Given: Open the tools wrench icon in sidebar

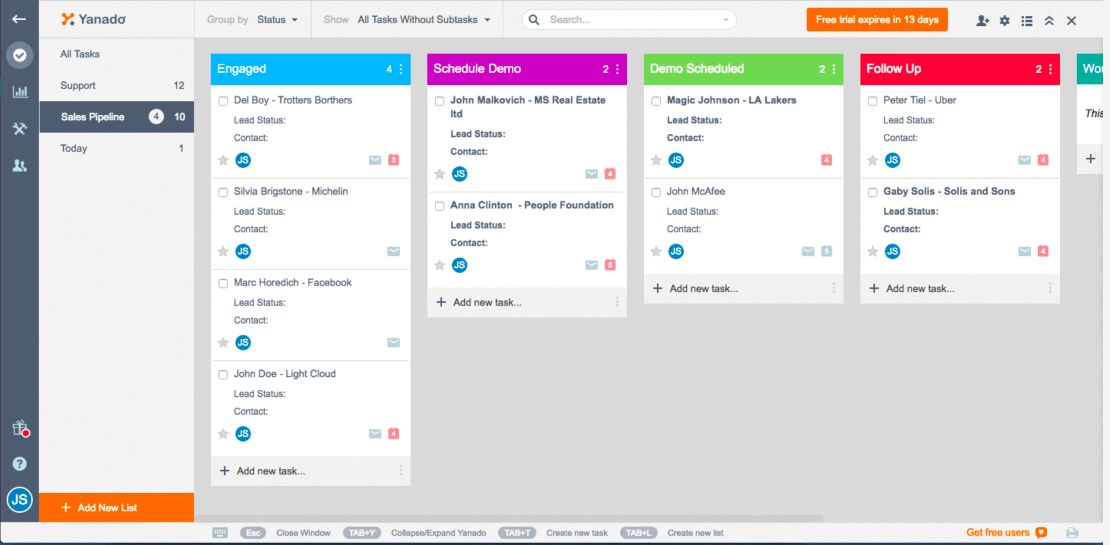Looking at the screenshot, I should click(20, 128).
